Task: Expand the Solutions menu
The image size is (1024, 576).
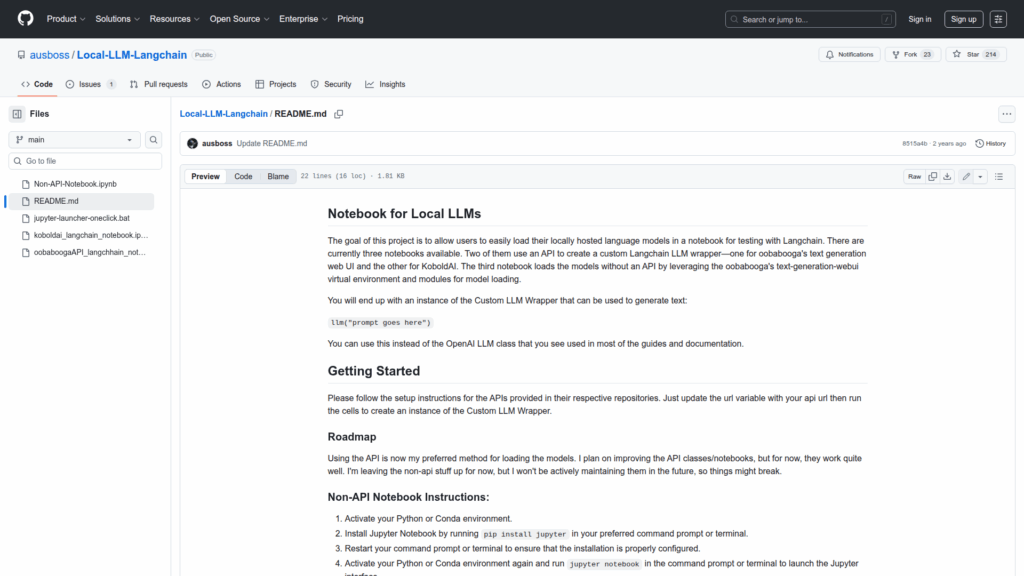Action: (118, 19)
